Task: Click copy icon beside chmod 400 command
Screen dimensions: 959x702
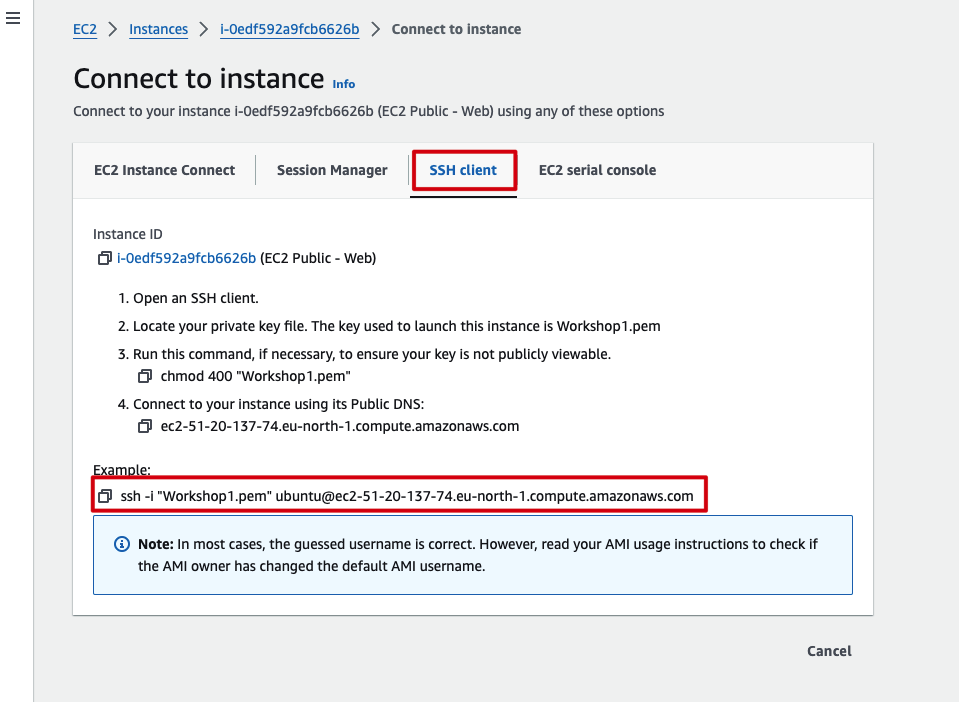Action: (146, 376)
